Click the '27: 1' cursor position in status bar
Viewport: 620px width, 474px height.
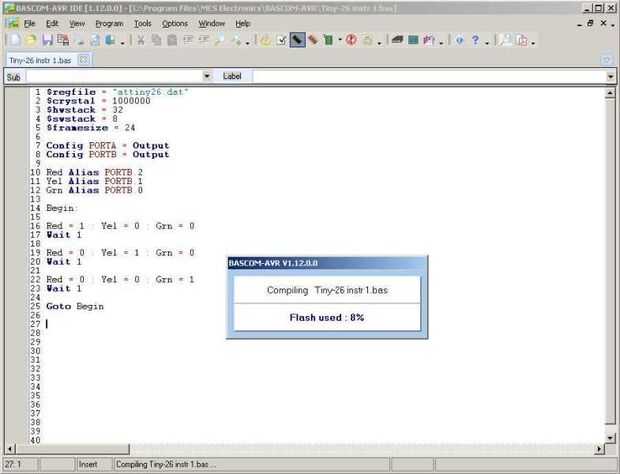point(13,464)
